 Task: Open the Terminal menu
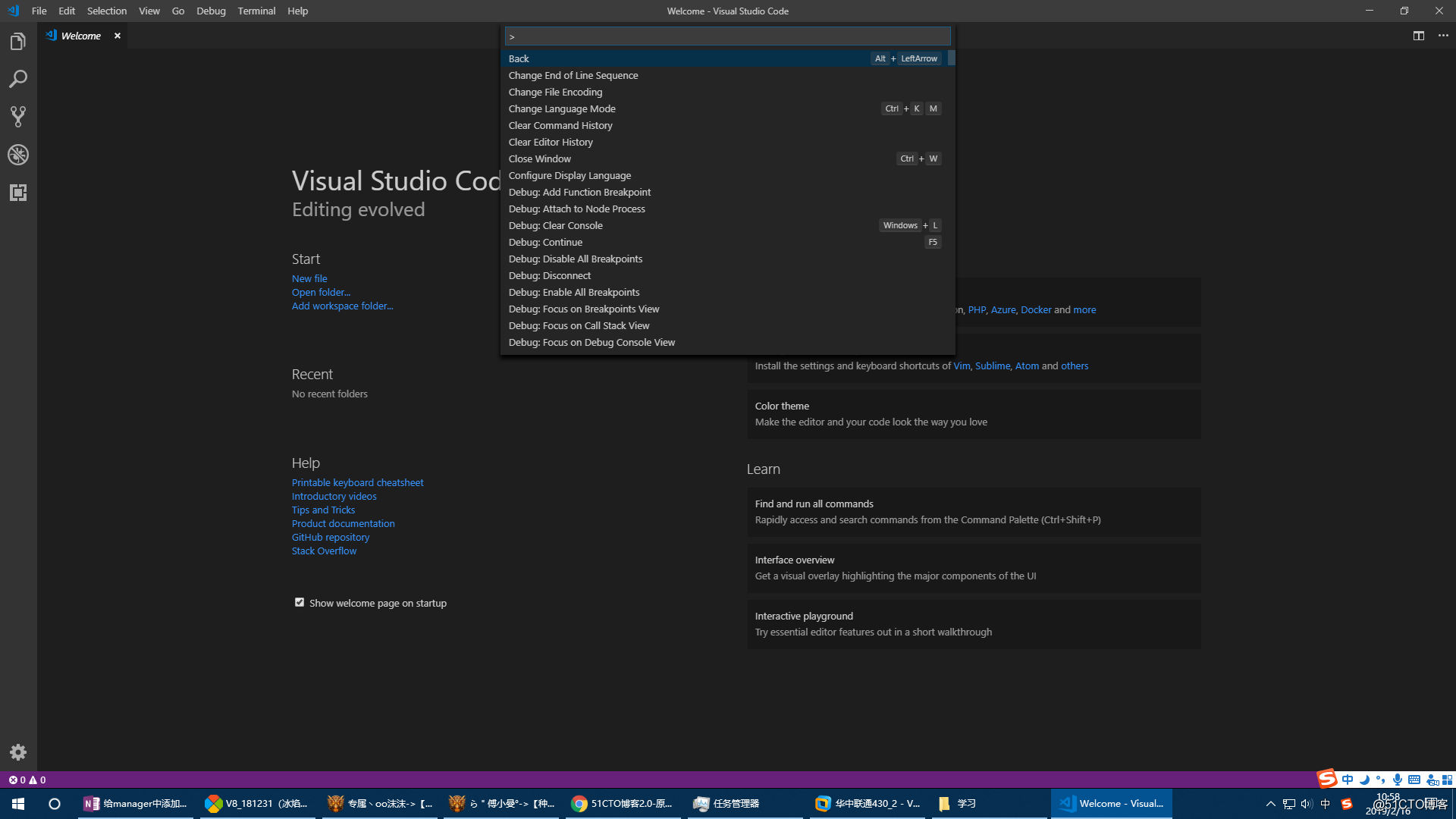pos(256,11)
